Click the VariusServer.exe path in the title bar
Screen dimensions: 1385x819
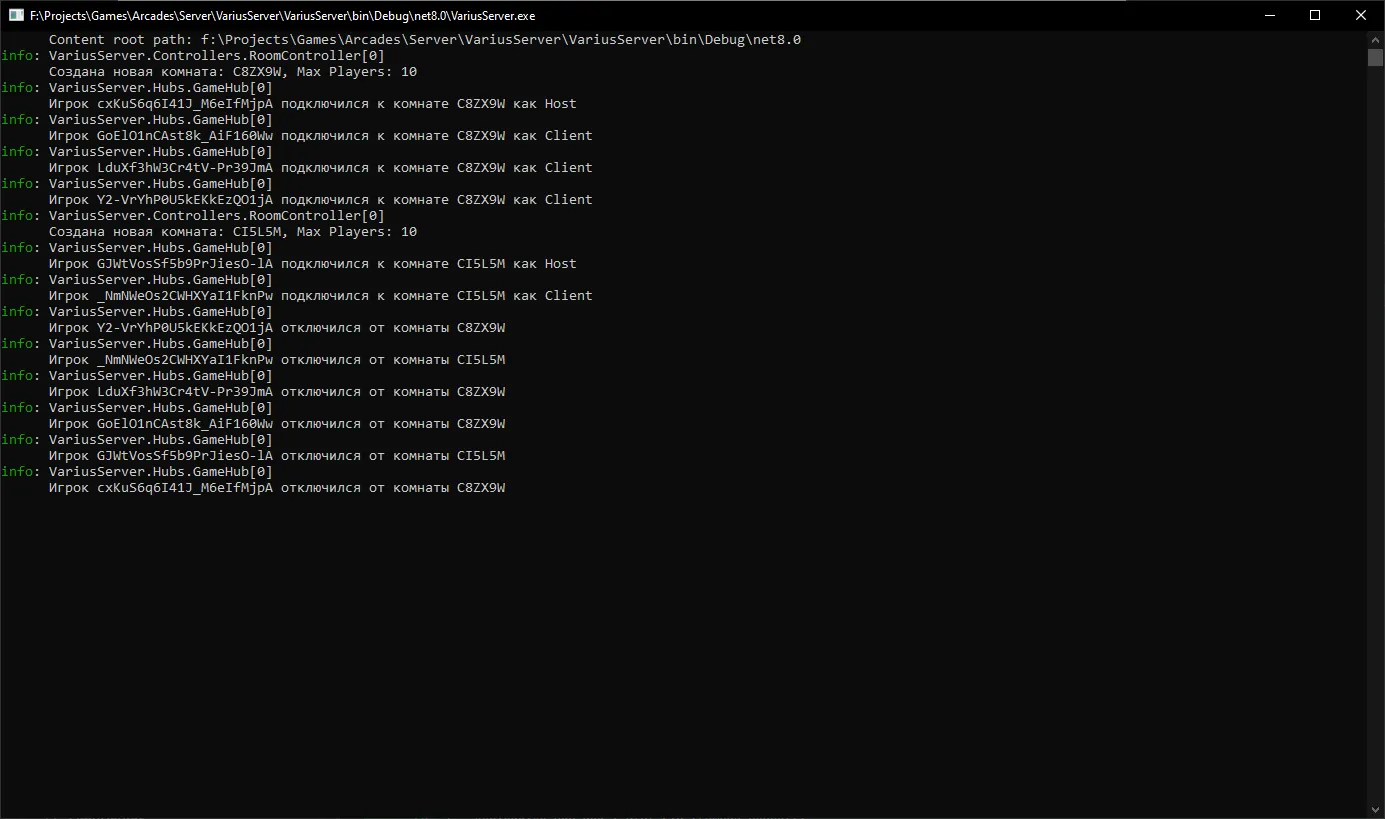pos(282,15)
